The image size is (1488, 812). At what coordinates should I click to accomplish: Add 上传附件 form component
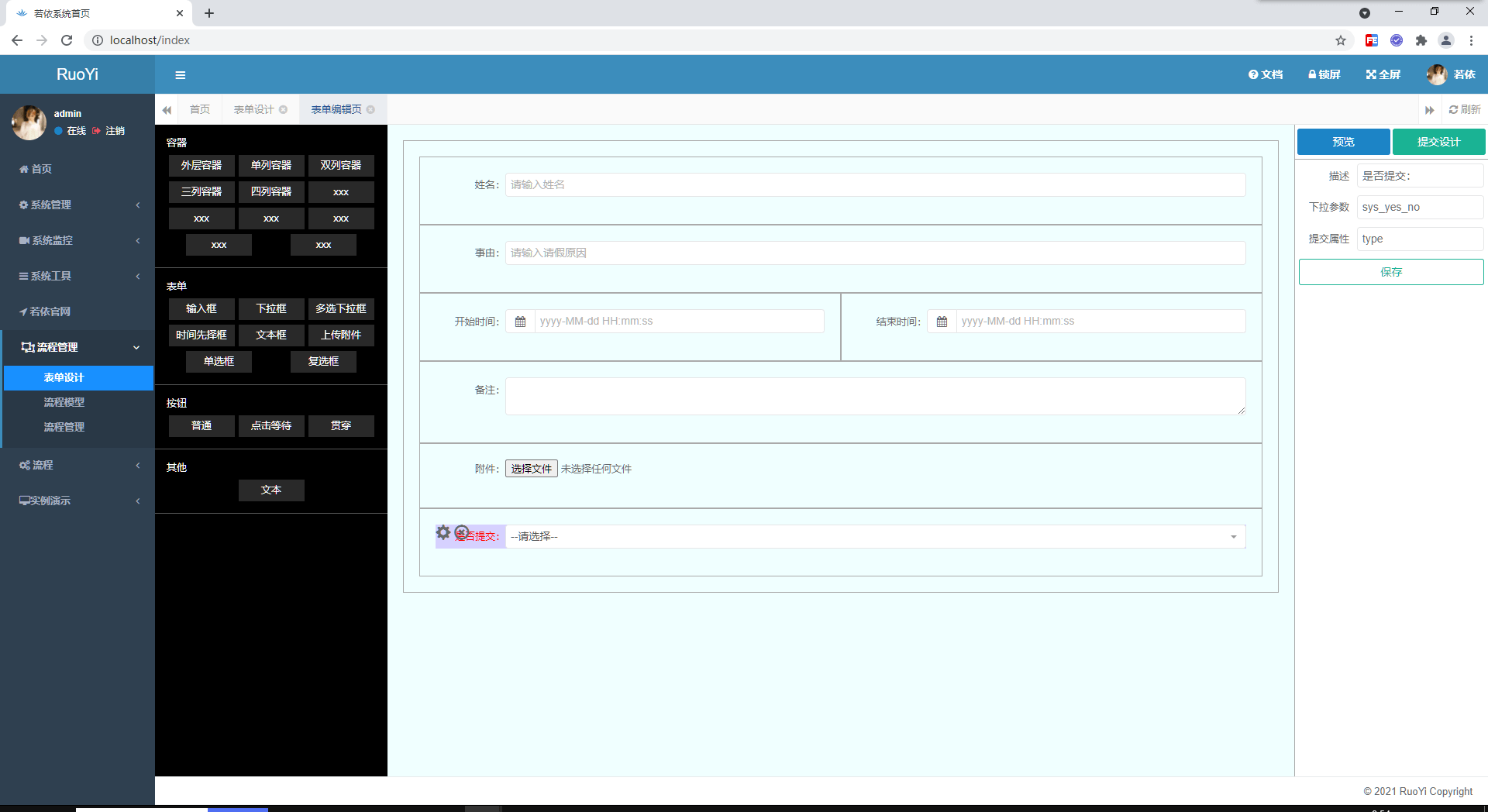(x=341, y=335)
